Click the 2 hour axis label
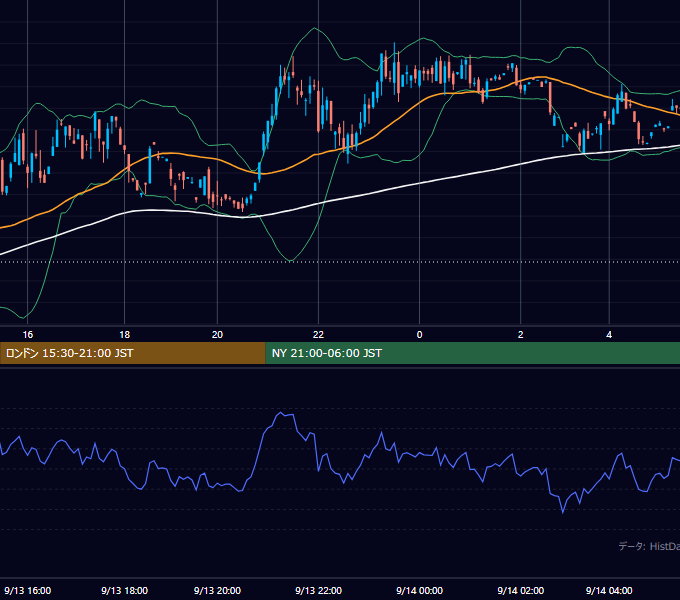This screenshot has height=600, width=680. pyautogui.click(x=520, y=335)
